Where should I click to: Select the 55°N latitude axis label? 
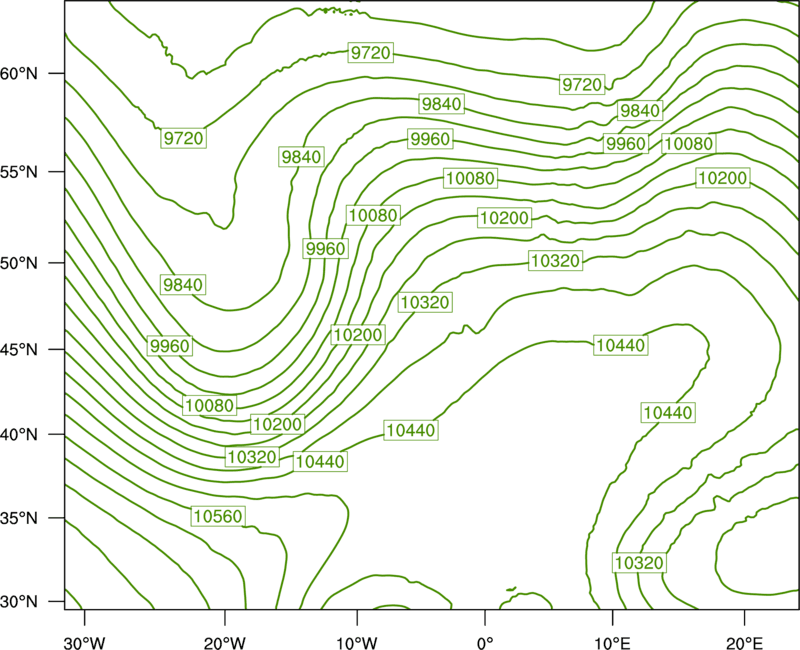coord(19,172)
